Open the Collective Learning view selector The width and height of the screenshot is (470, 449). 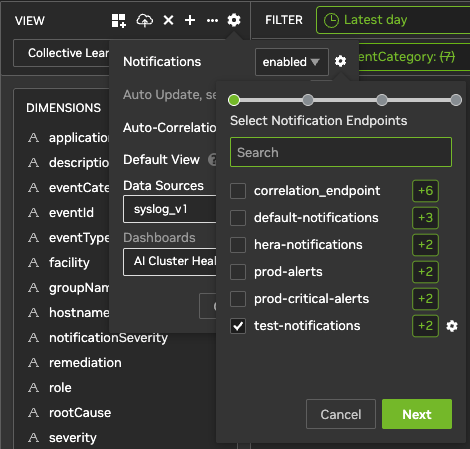(x=61, y=53)
